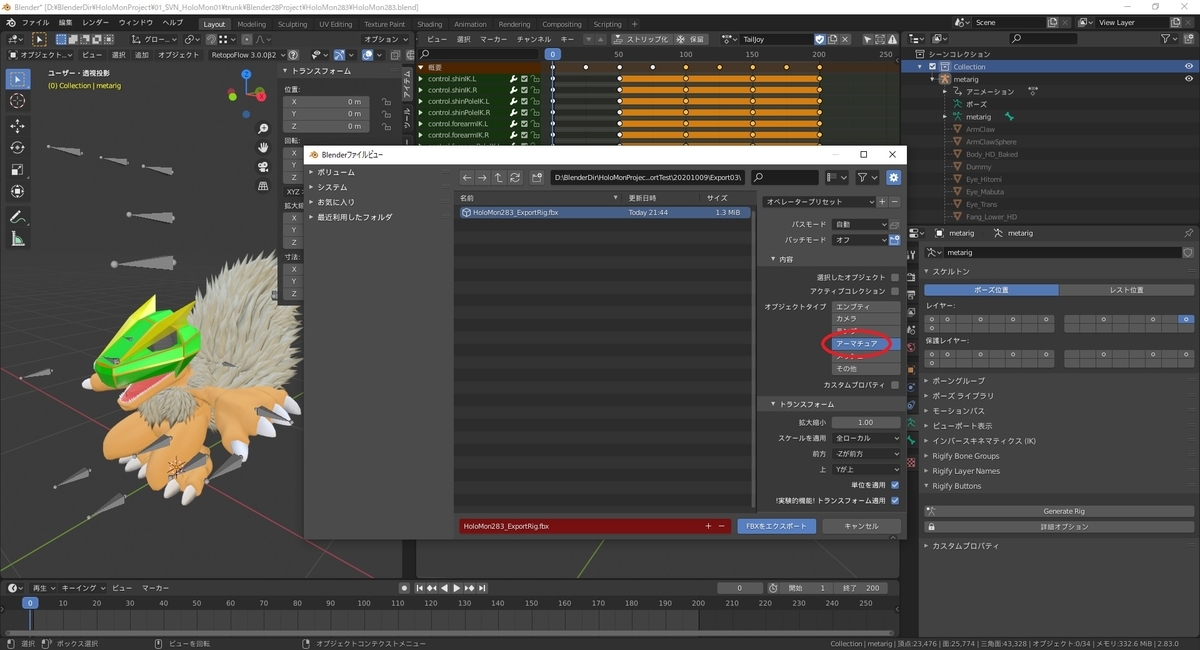Select the Transform tool in viewport toolbar

(17, 192)
